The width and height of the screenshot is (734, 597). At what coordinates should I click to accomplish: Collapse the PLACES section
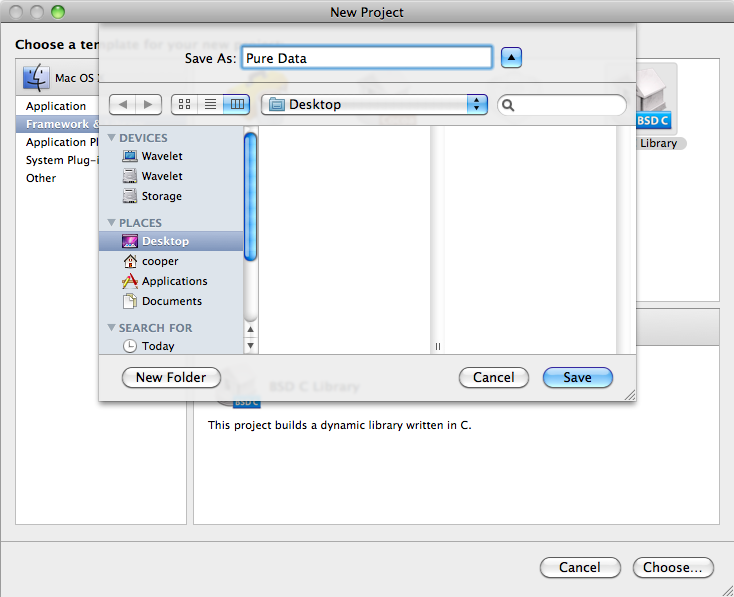(x=111, y=222)
